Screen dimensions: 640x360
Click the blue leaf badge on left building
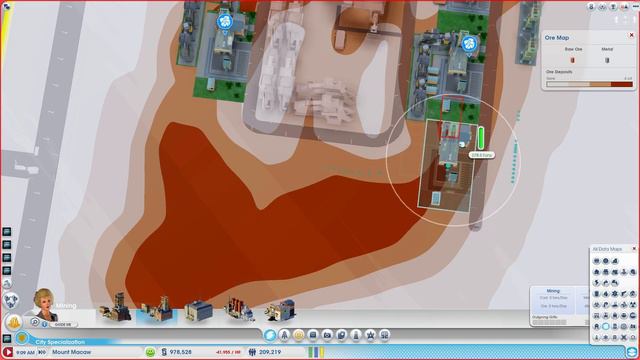click(224, 22)
